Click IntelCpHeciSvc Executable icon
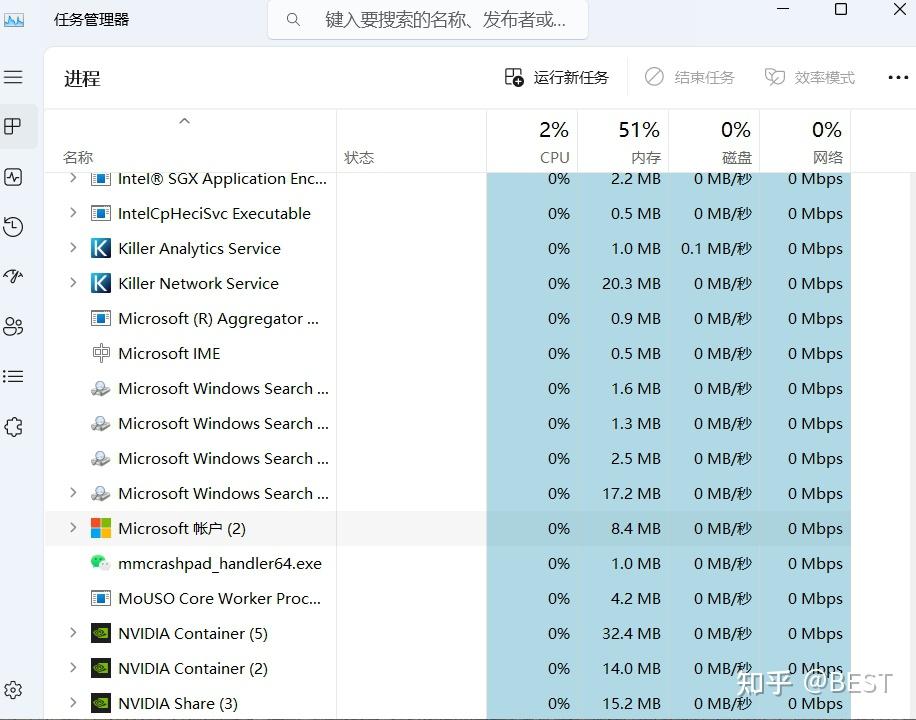Screen dimensions: 916x720 [100, 213]
